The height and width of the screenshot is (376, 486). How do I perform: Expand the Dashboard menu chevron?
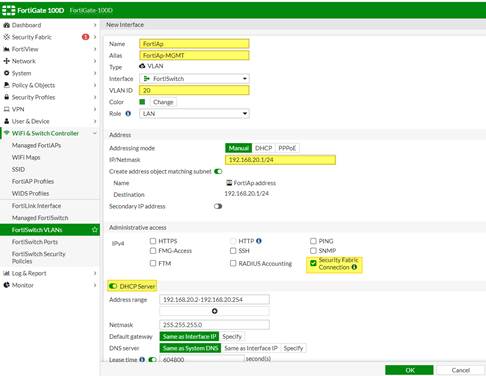click(x=95, y=25)
